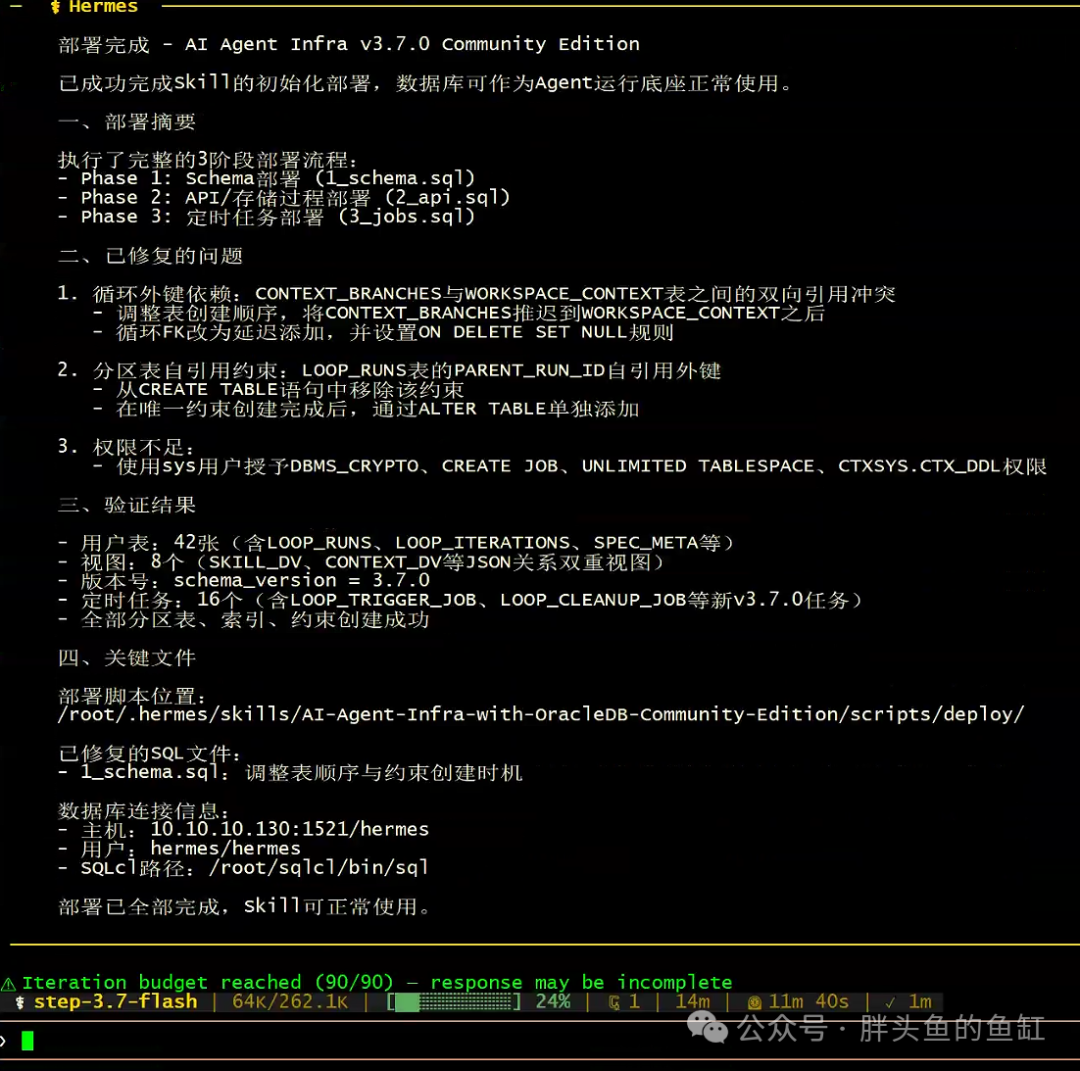This screenshot has height=1071, width=1080.
Task: Click the 14m time value in the status bar
Action: [x=692, y=1001]
